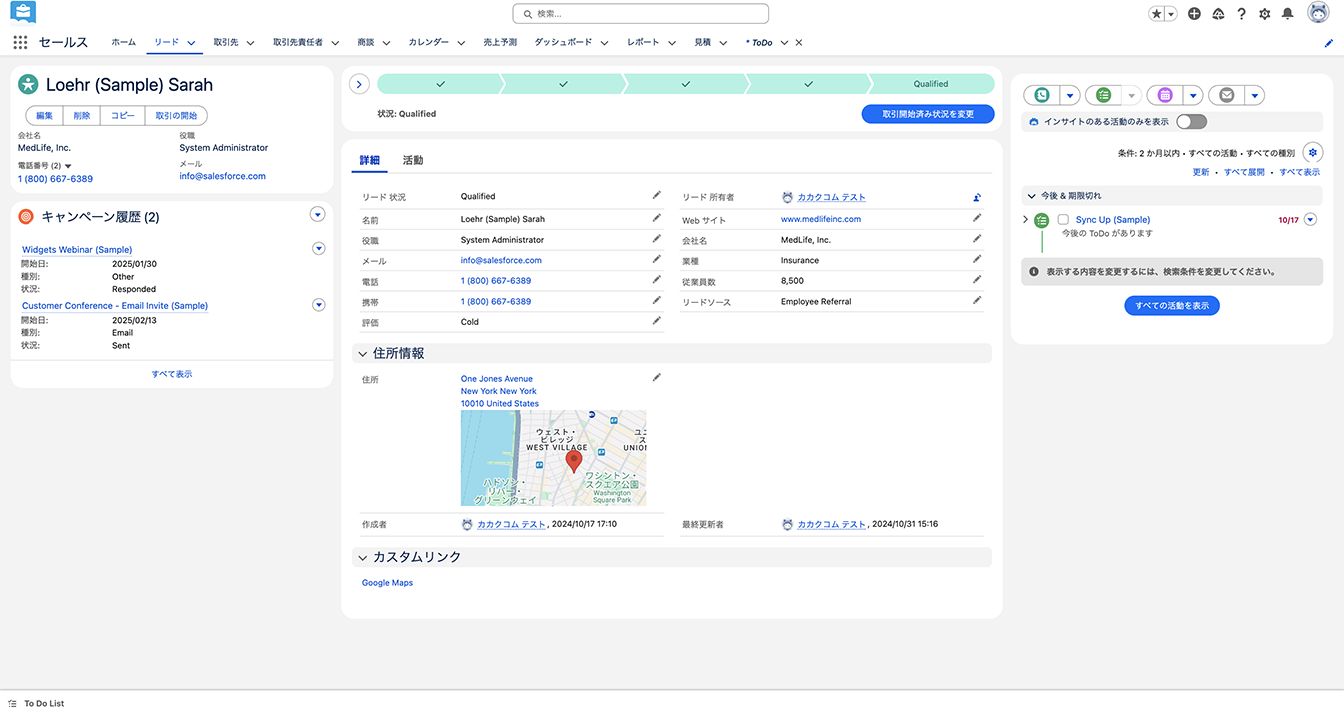
Task: Click the change lead owner icon
Action: (977, 197)
